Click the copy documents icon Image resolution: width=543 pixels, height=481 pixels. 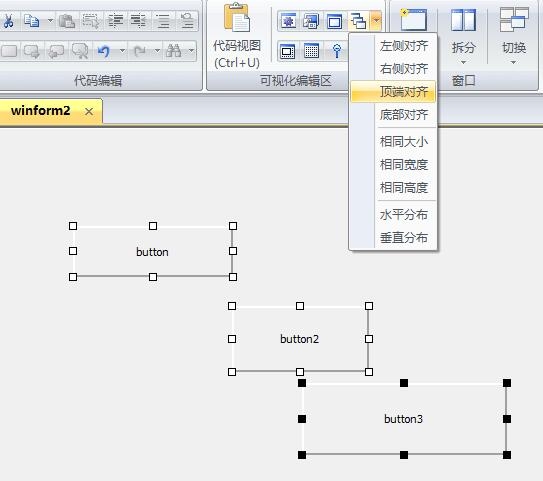coord(32,21)
